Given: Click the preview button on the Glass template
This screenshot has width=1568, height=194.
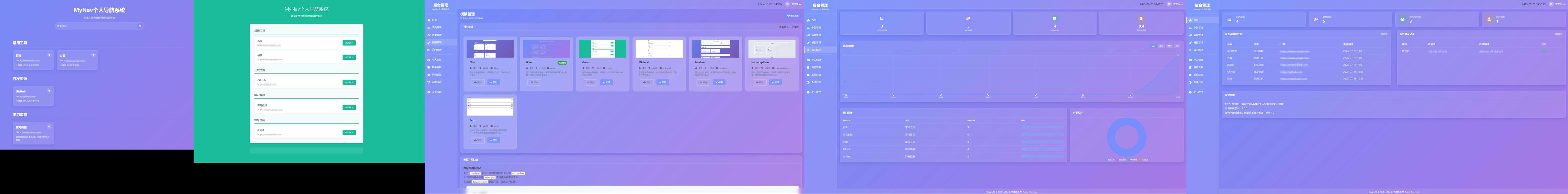Looking at the screenshot, I should [534, 82].
